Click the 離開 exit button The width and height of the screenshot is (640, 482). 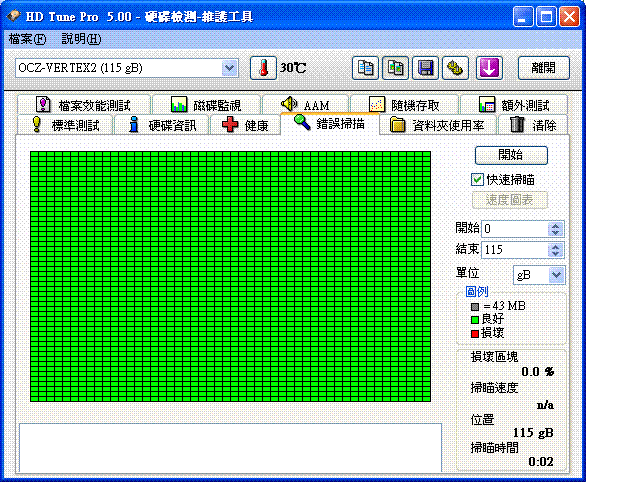click(x=543, y=68)
